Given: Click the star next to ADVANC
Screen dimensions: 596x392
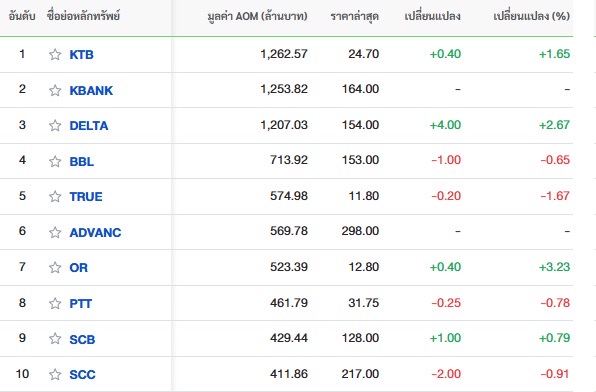Looking at the screenshot, I should [55, 232].
